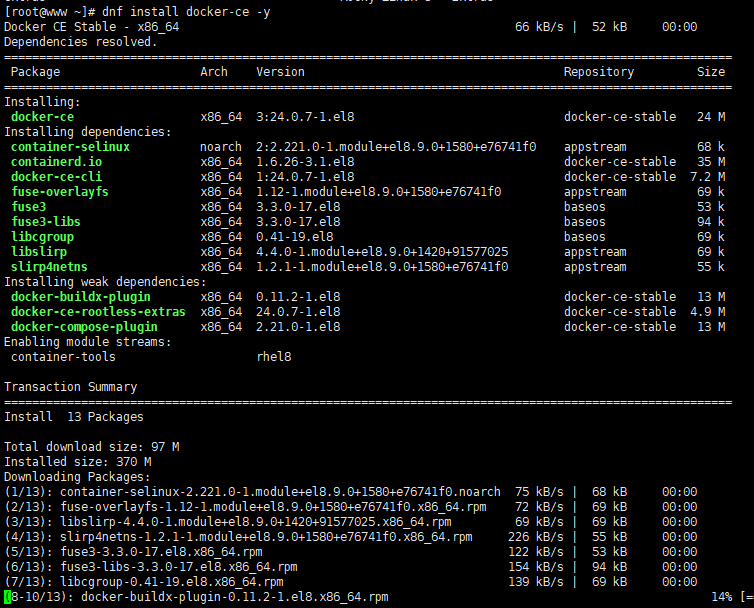Click the 'dnf install docker-ce -y' command text

pos(186,12)
